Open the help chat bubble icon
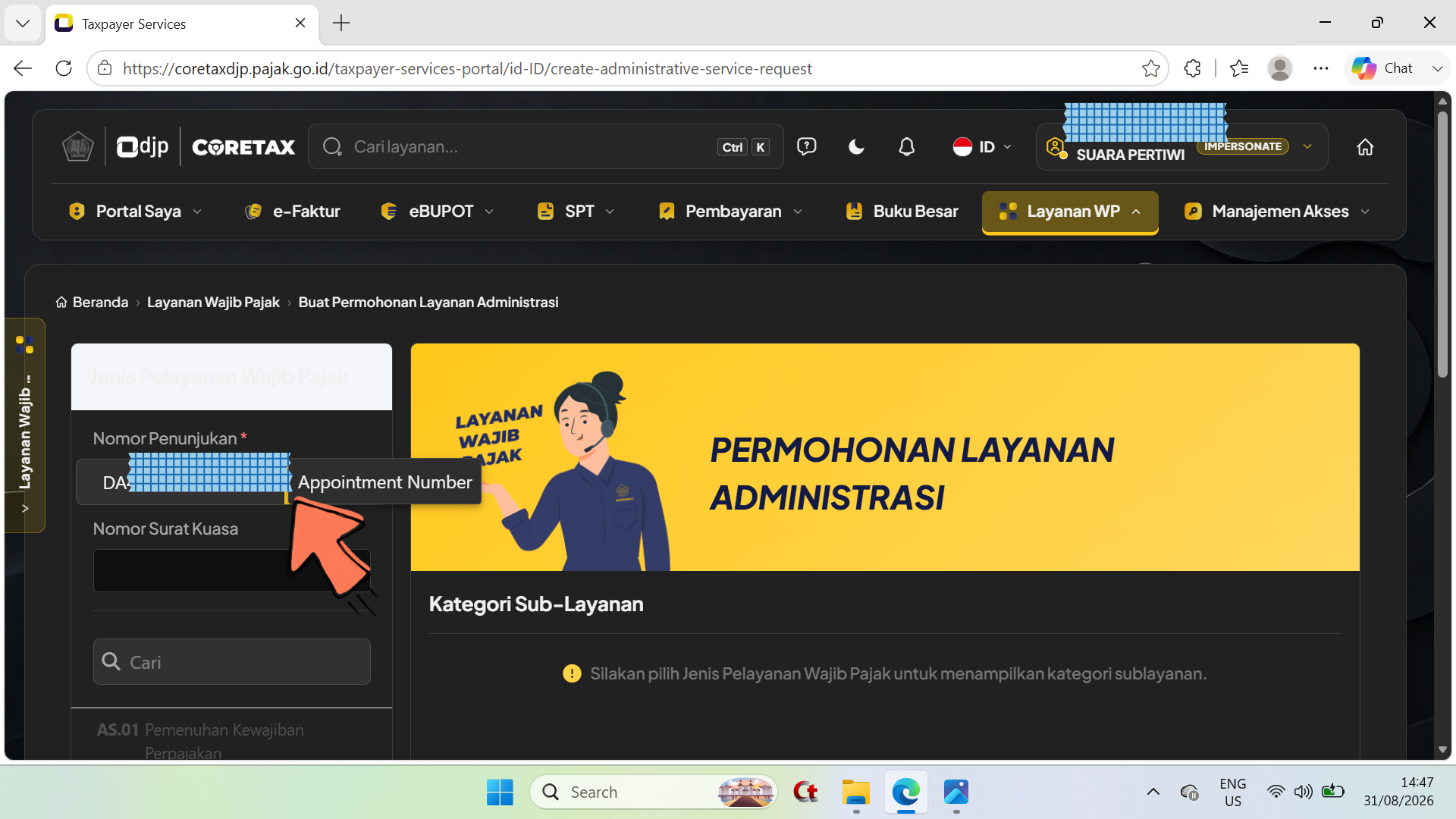 pyautogui.click(x=806, y=146)
